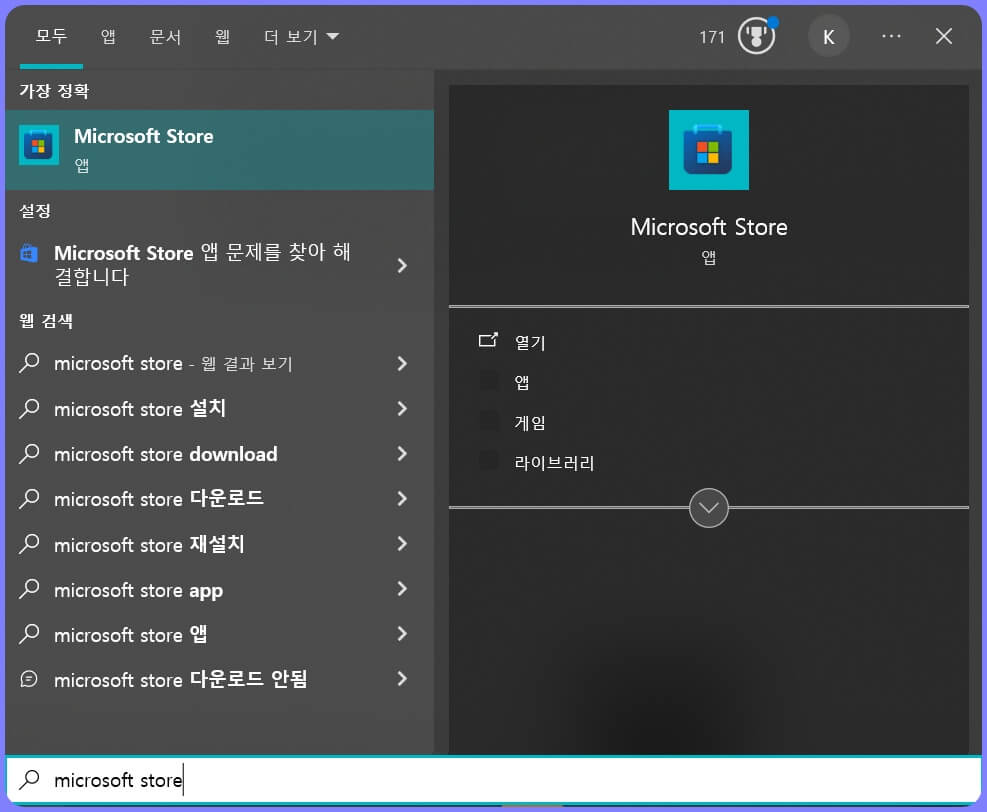Click the magnifier icon beside "microsoft store app"
This screenshot has width=987, height=812.
[28, 590]
